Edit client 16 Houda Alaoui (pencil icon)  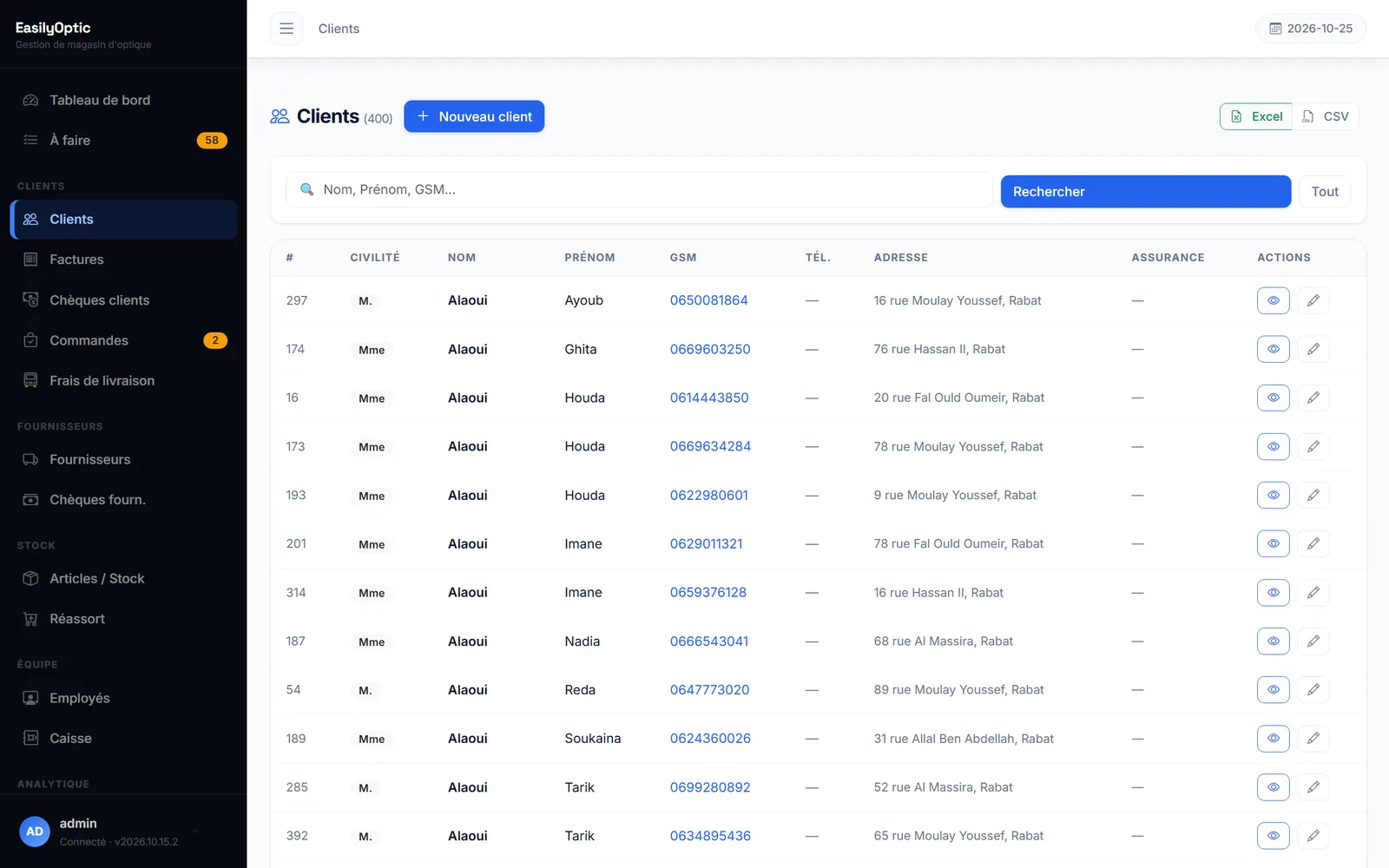pyautogui.click(x=1313, y=398)
